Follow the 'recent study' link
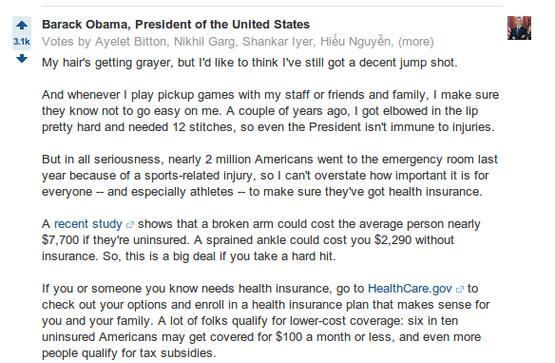This screenshot has width=555, height=363. pyautogui.click(x=88, y=224)
